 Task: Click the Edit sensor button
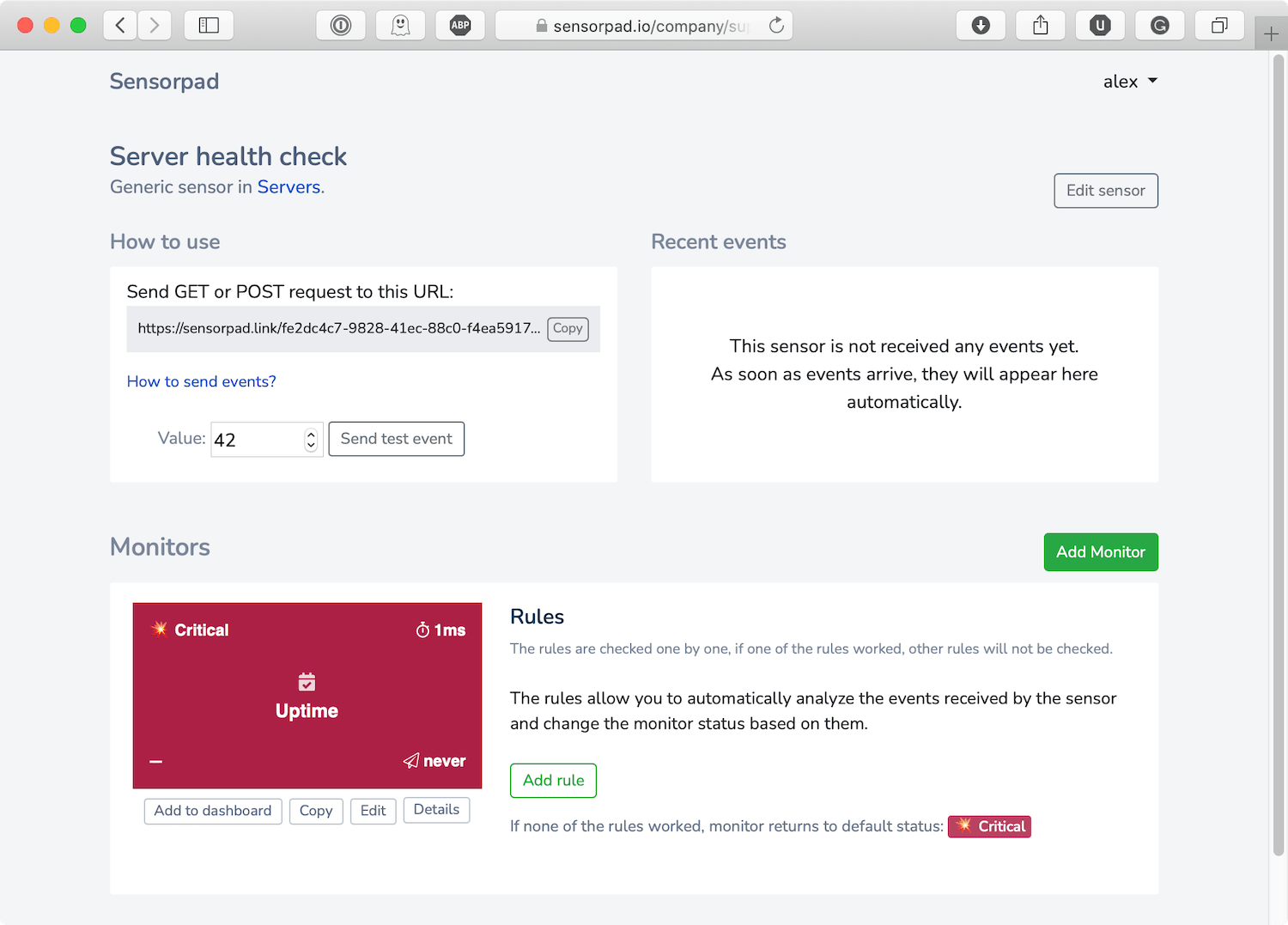point(1106,191)
